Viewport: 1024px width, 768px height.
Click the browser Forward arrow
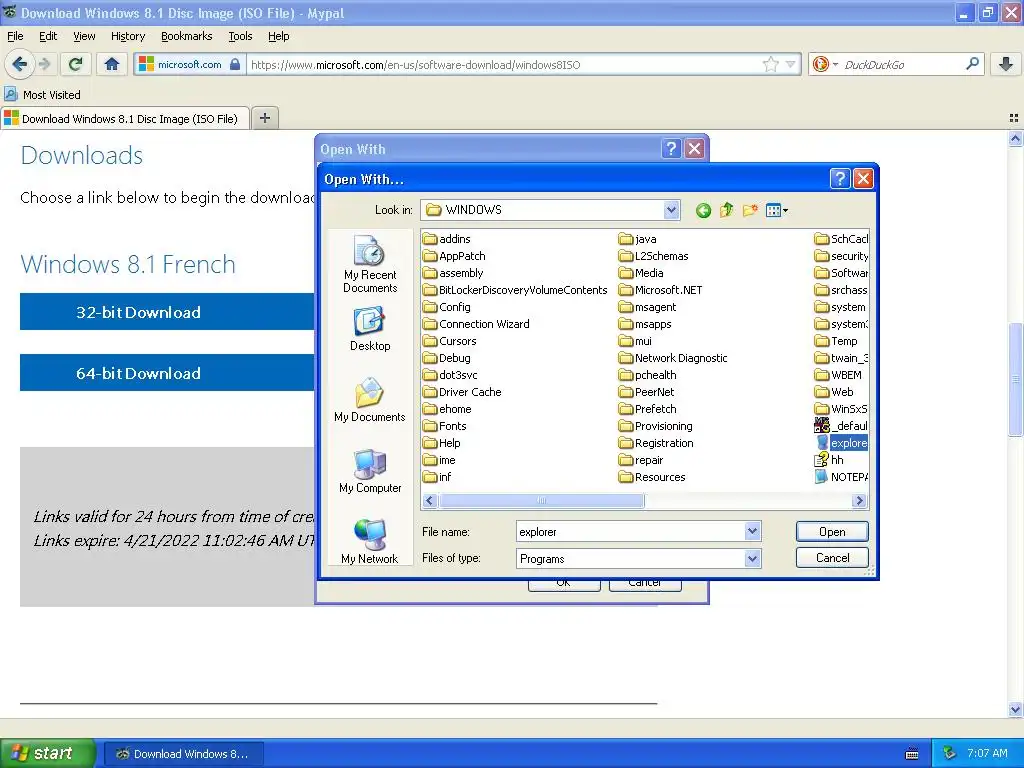click(x=44, y=64)
